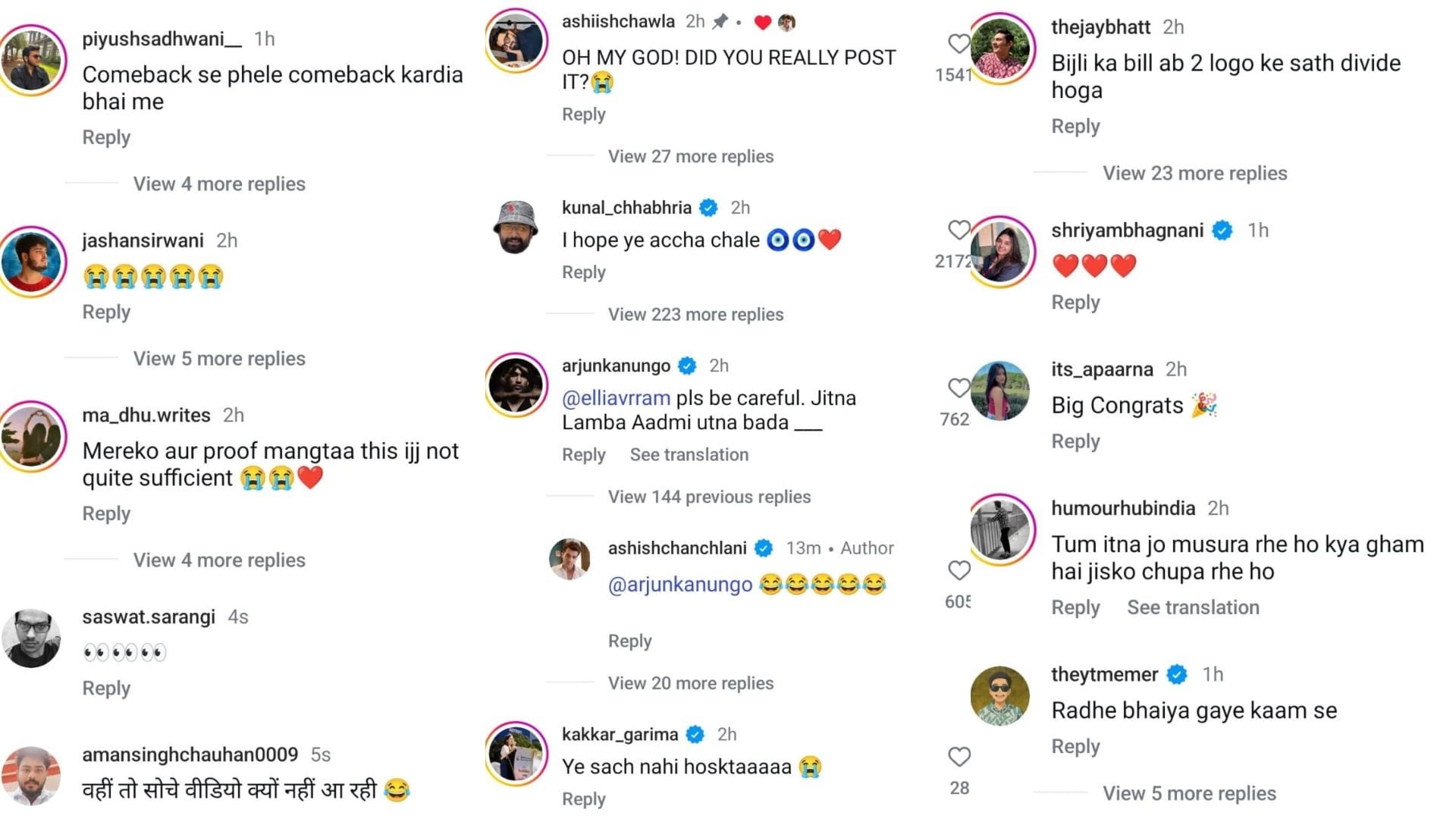This screenshot has height=819, width=1456.
Task: Show View 144 previous replies
Action: [709, 497]
